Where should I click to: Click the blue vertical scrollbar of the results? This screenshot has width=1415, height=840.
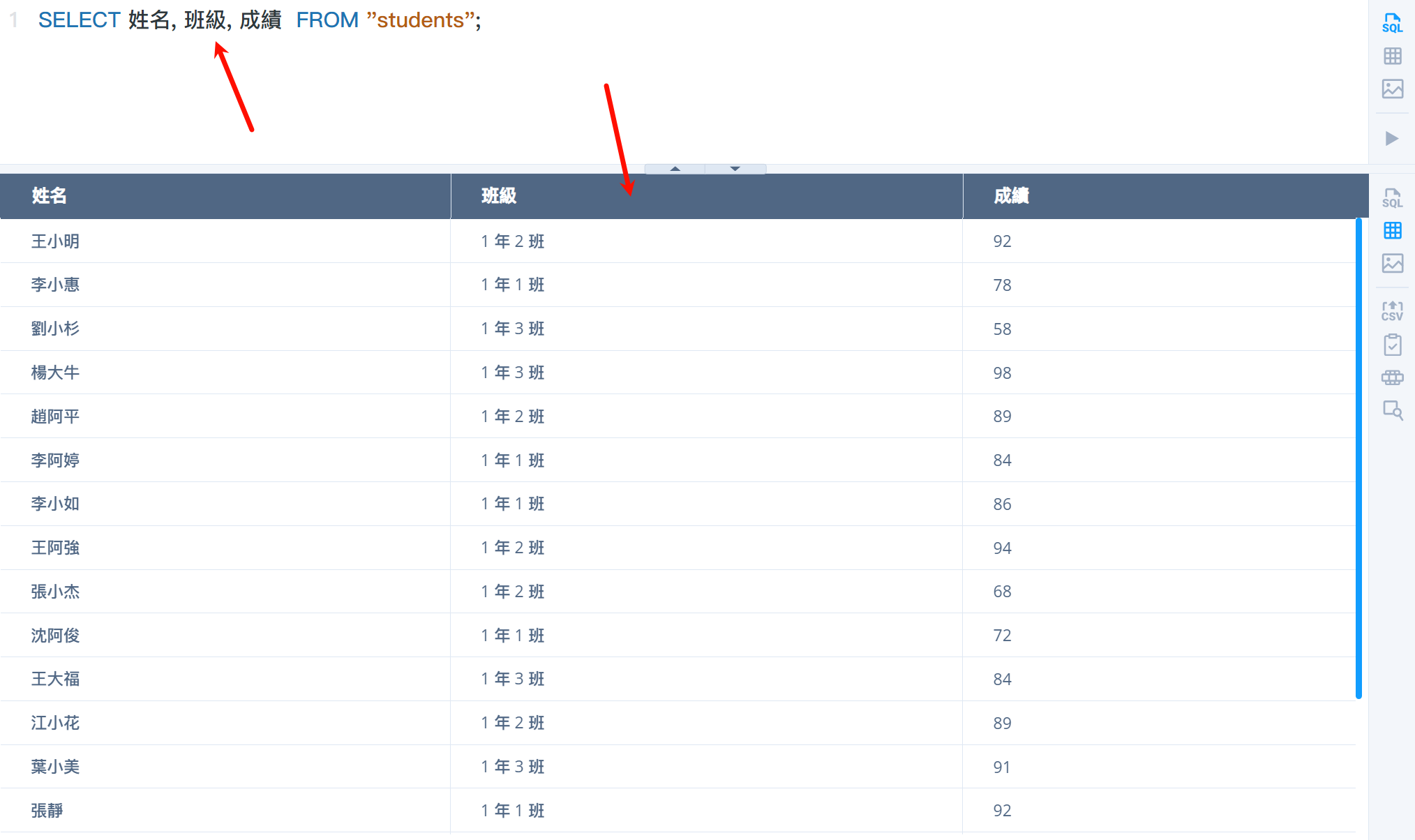[x=1358, y=458]
